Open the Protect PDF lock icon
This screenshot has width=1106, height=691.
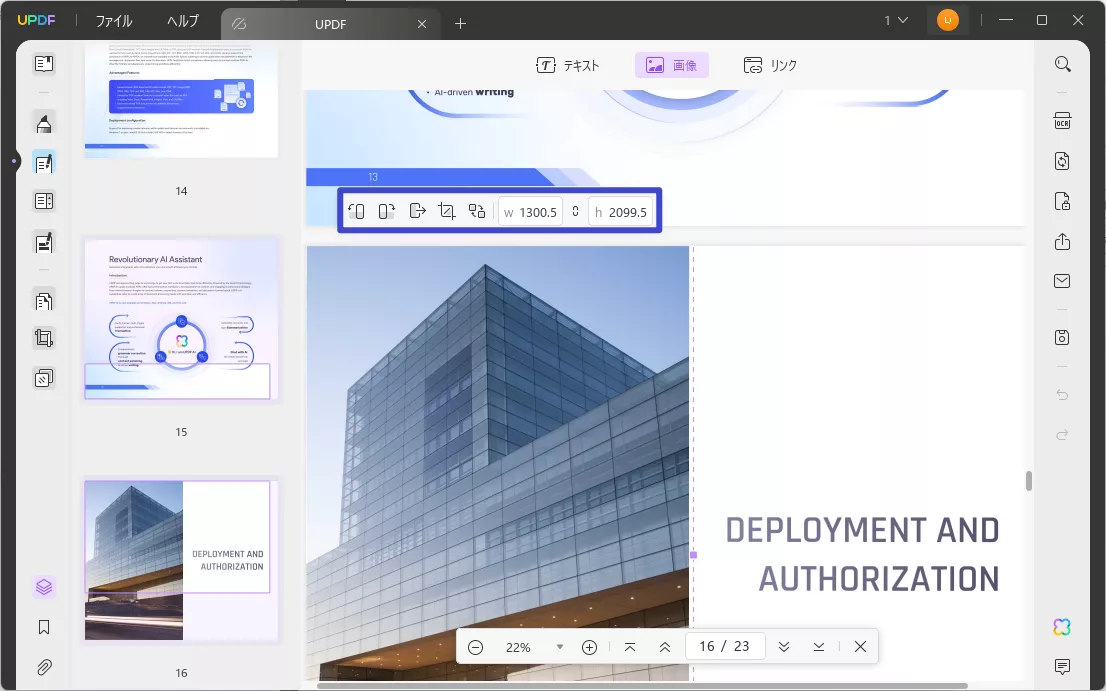click(x=1062, y=202)
